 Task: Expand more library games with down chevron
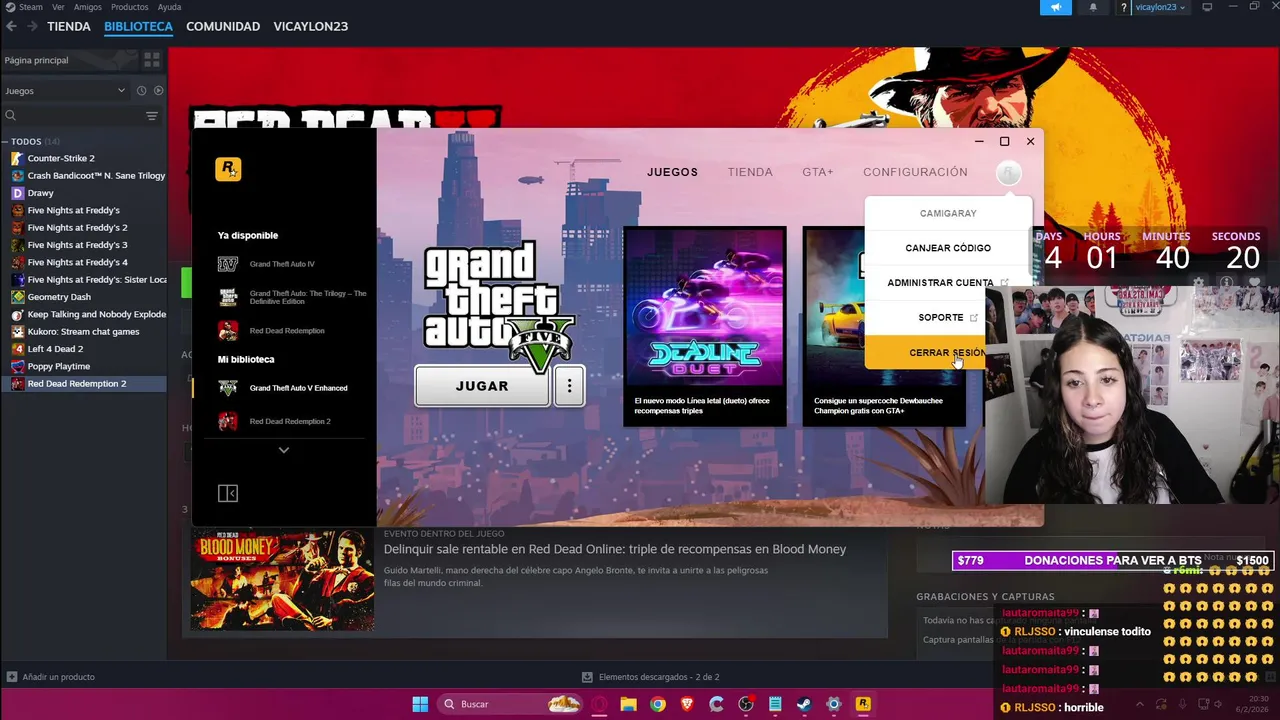tap(284, 450)
